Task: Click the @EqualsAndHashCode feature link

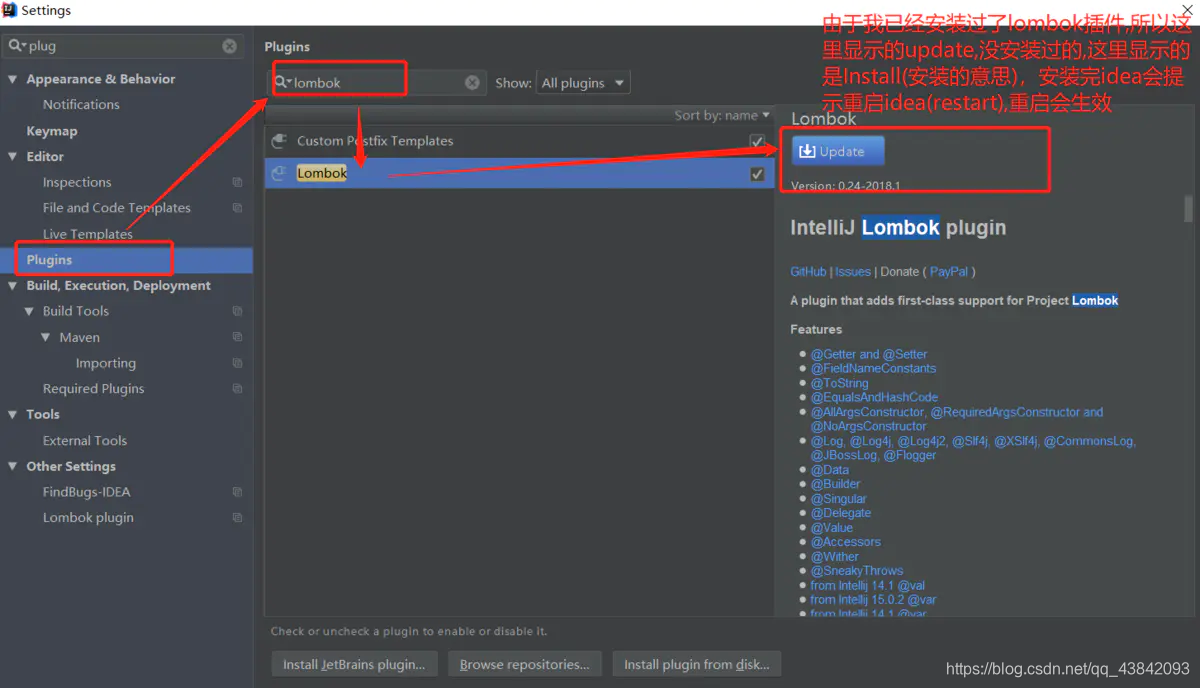Action: pos(874,397)
